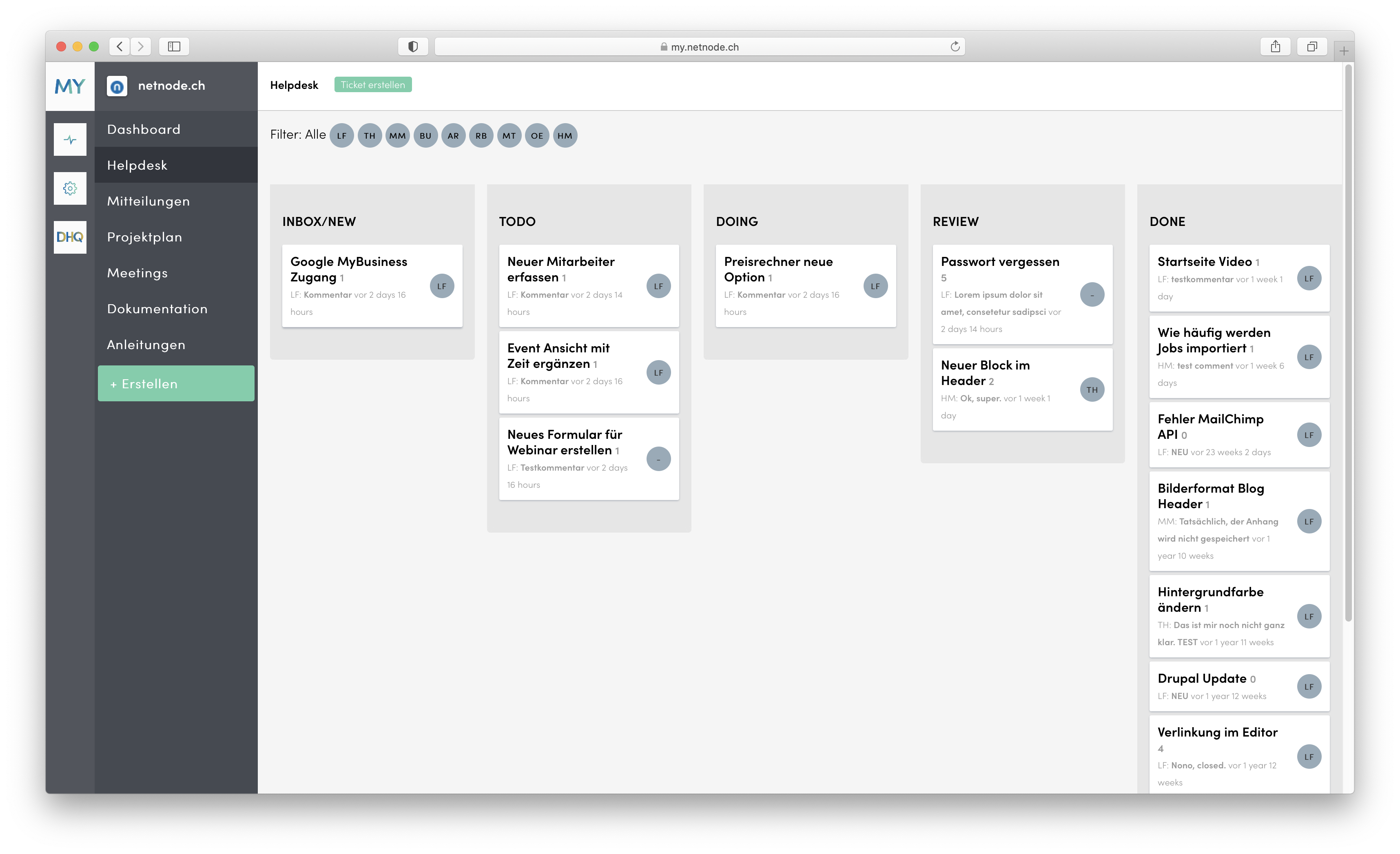
Task: Select the DHQ workspace icon
Action: [70, 237]
